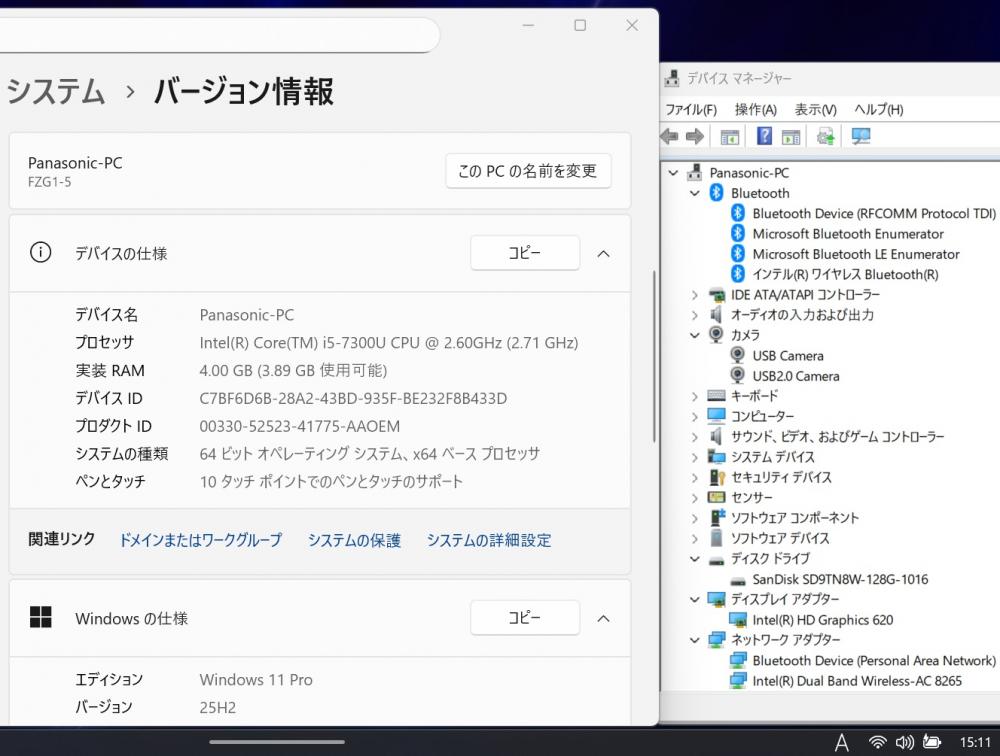Select the USB2.0 Camera device
Image resolution: width=1000 pixels, height=756 pixels.
click(795, 376)
